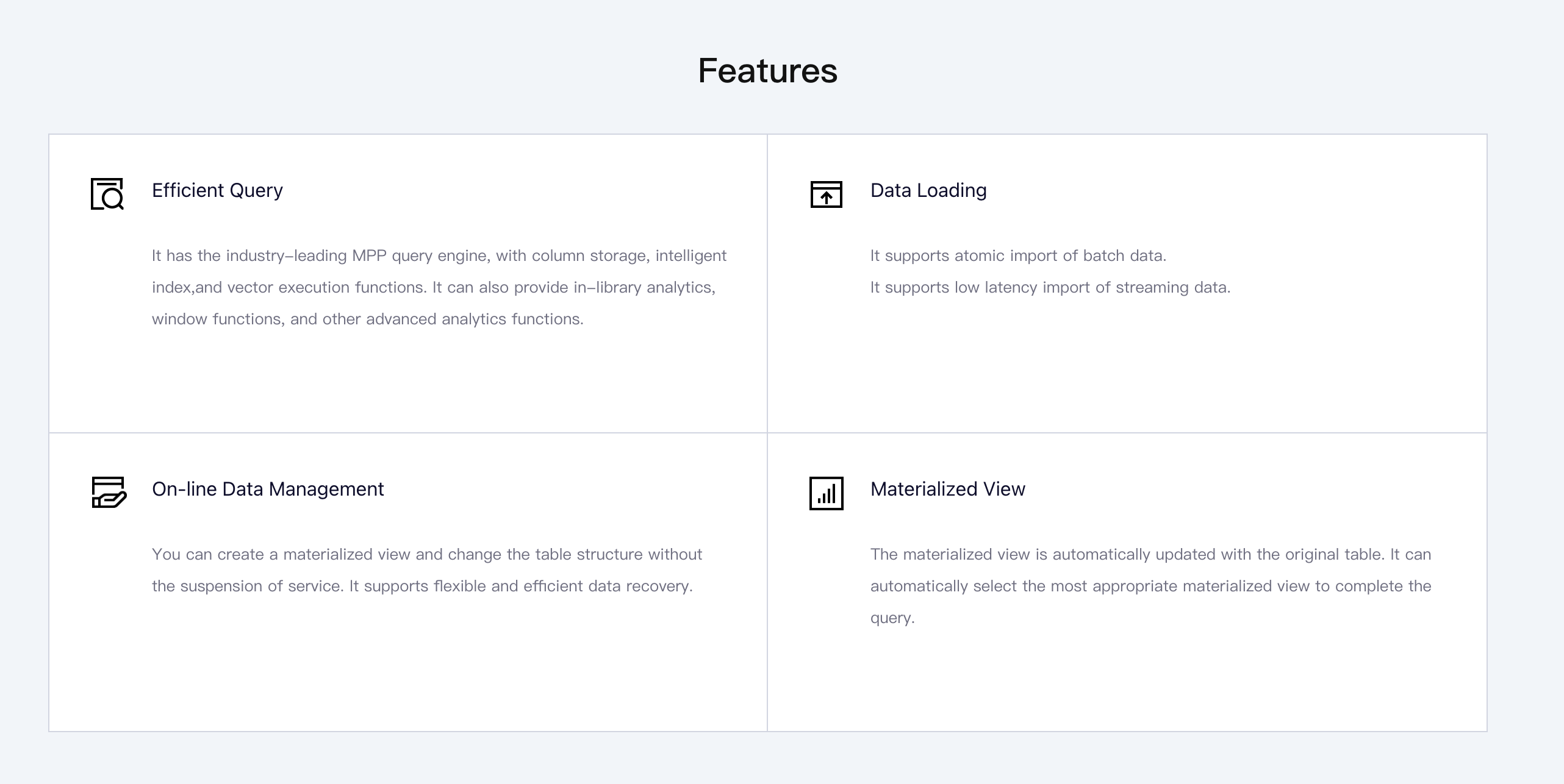Click the 'vector execution functions' phrase
1564x784 pixels.
326,287
